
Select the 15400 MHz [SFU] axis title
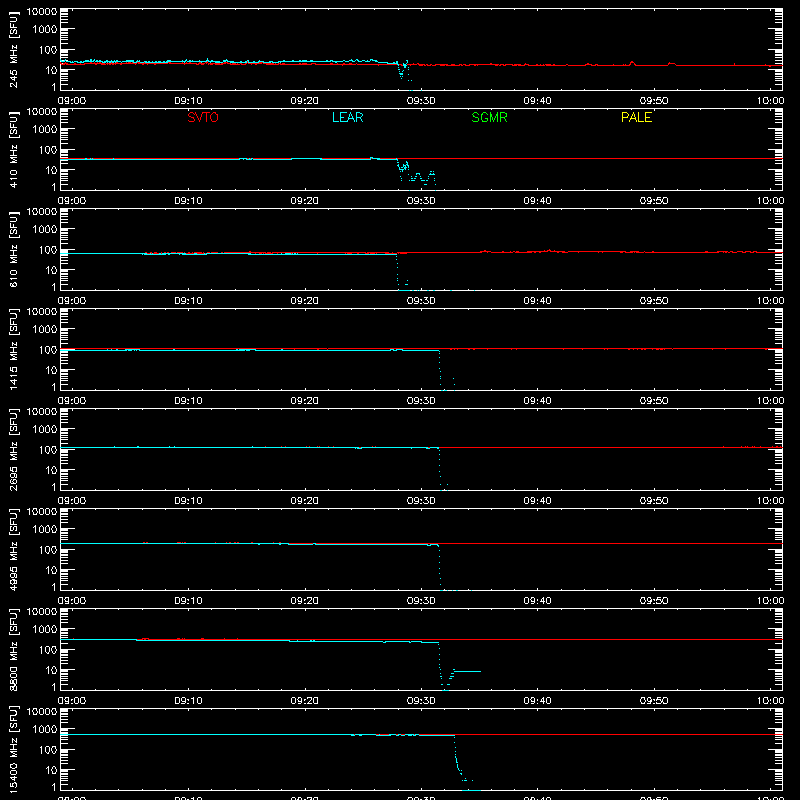click(x=13, y=749)
